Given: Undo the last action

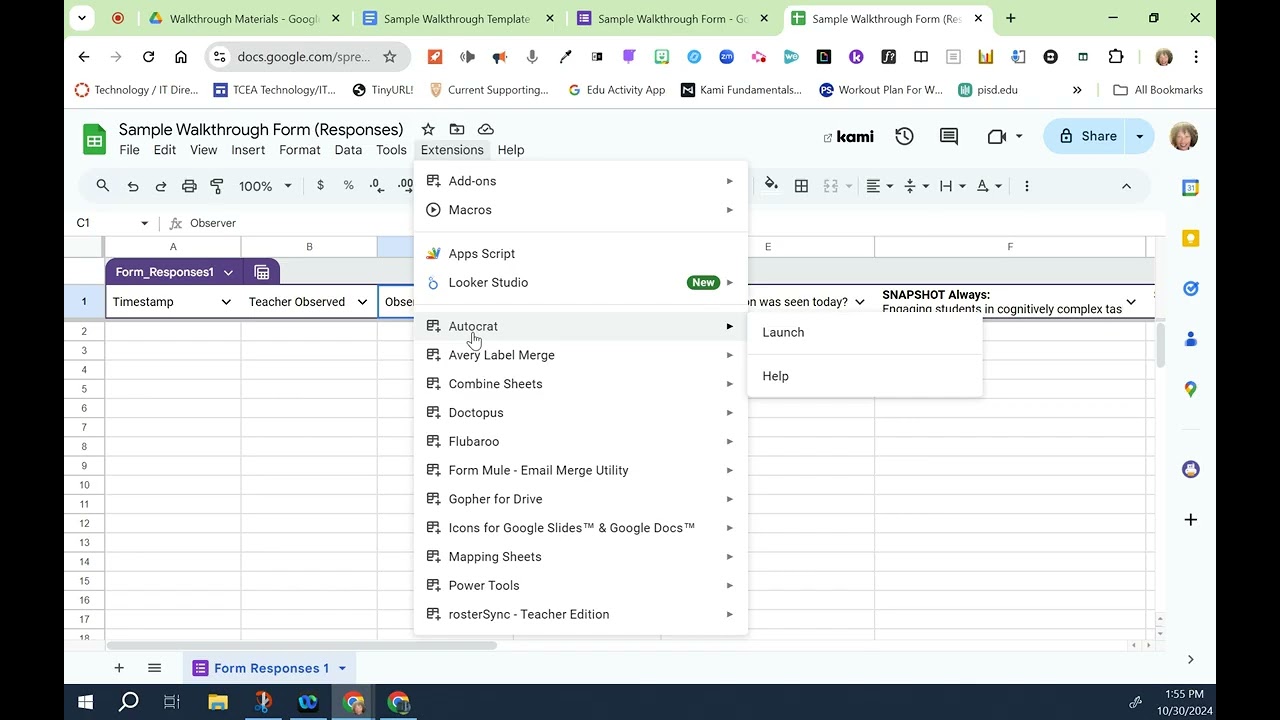Looking at the screenshot, I should (133, 186).
